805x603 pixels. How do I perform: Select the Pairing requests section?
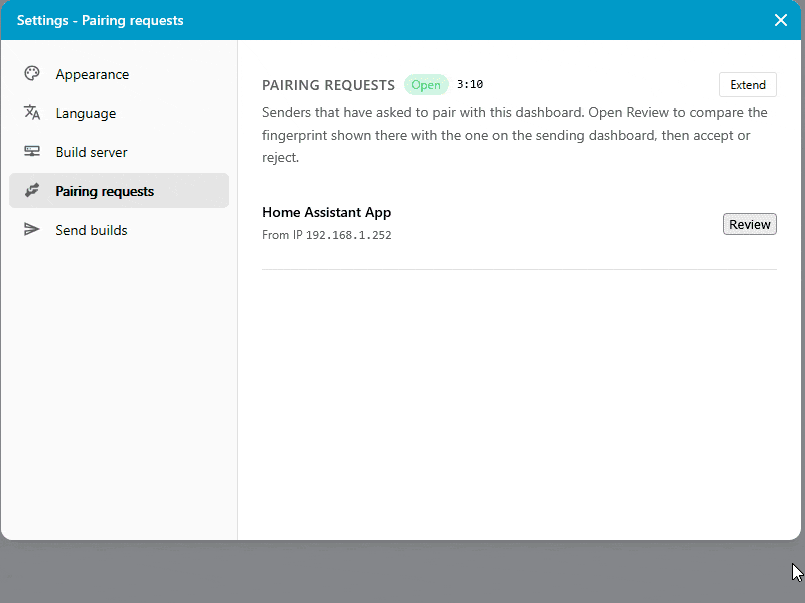[119, 191]
